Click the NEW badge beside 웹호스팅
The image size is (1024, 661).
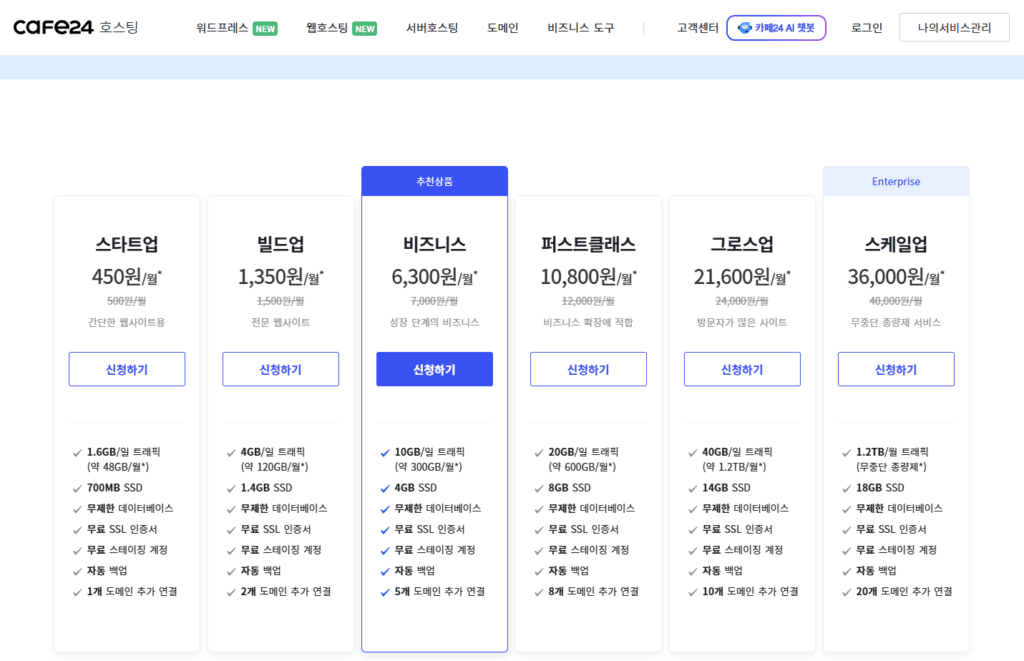pos(364,28)
